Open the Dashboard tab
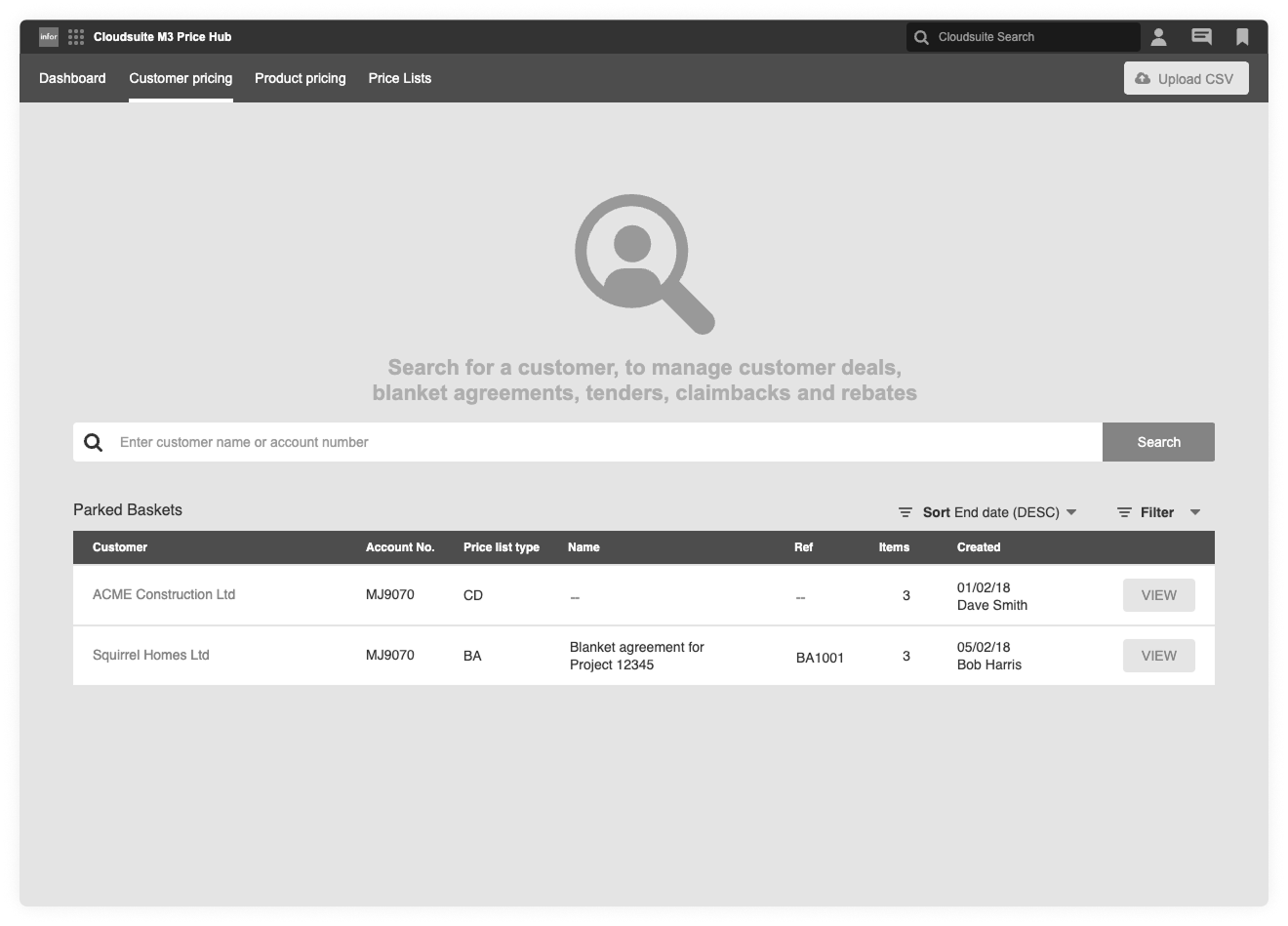 click(x=72, y=78)
